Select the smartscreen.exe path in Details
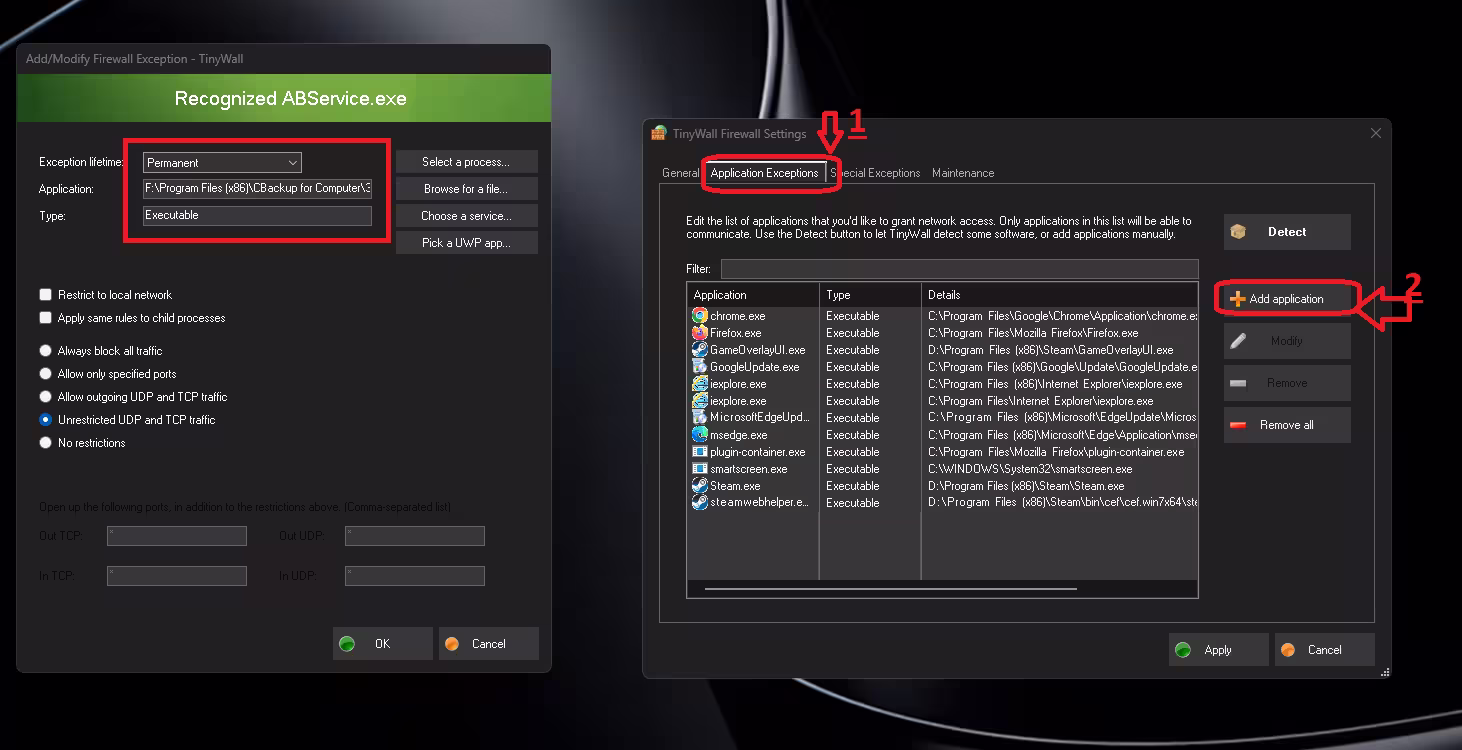Screen dimensions: 1462x750 (1030, 469)
